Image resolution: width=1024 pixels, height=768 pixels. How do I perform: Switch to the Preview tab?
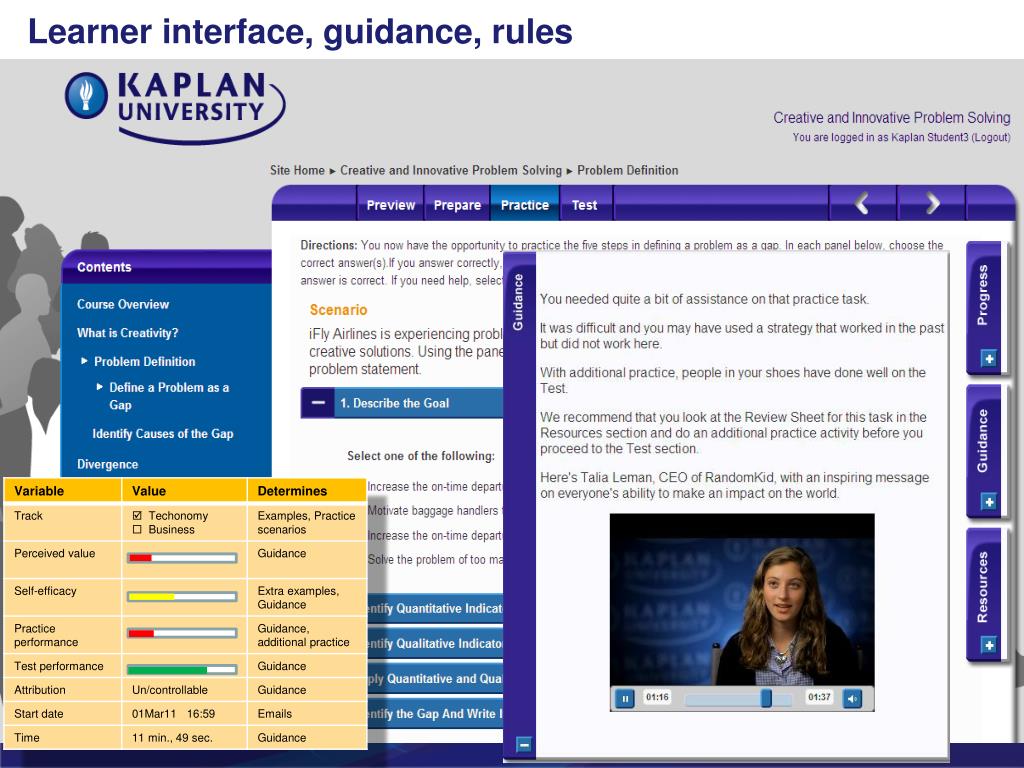[x=391, y=204]
